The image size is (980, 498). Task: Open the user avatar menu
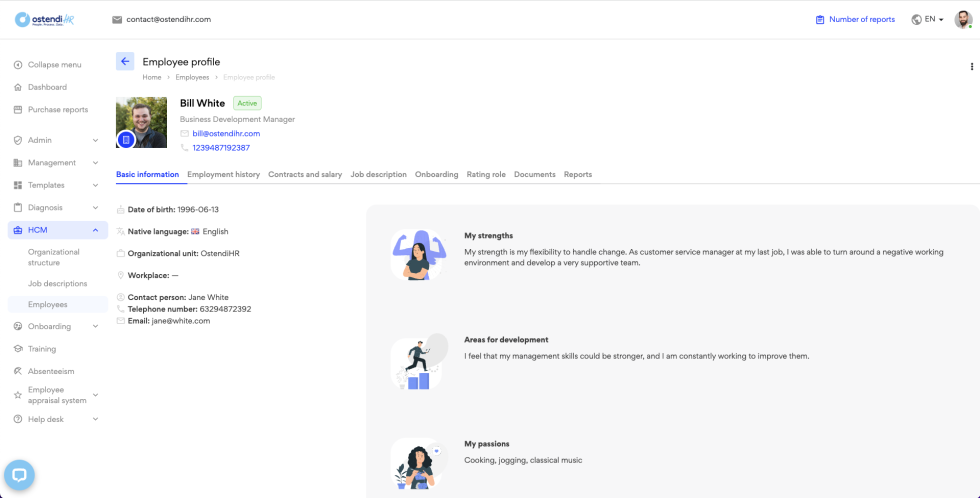pyautogui.click(x=962, y=19)
